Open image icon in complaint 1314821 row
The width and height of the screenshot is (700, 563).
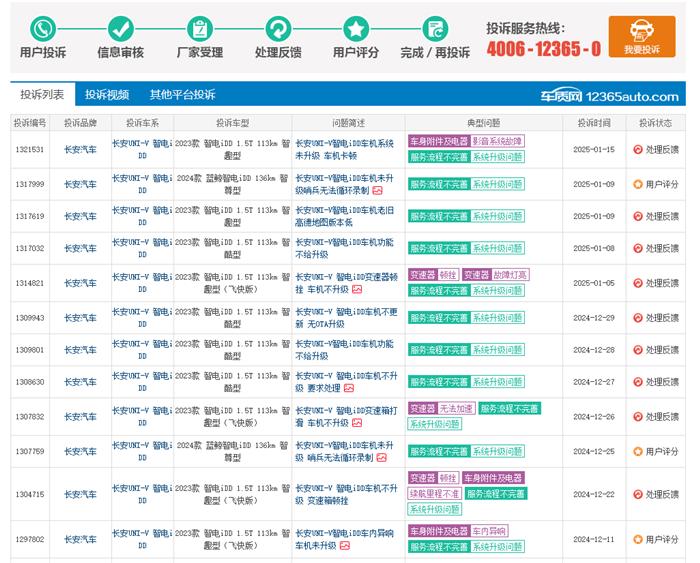coord(355,289)
